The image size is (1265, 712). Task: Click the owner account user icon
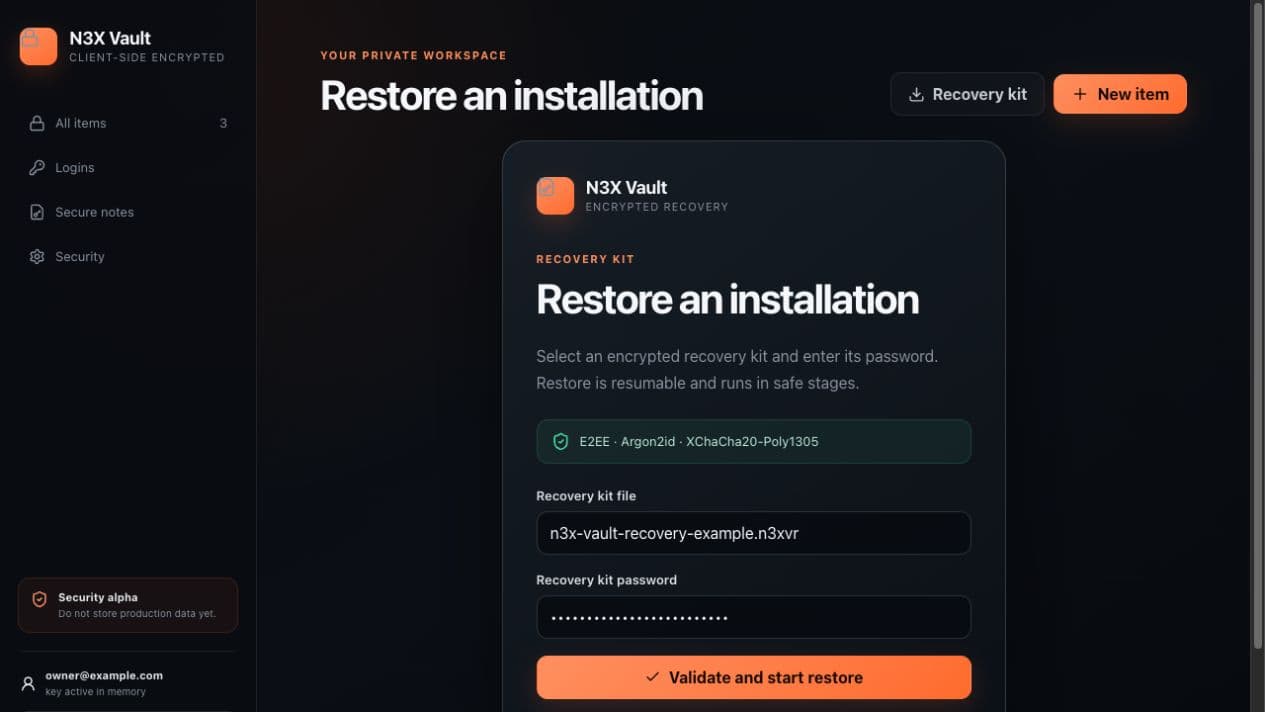pos(28,684)
